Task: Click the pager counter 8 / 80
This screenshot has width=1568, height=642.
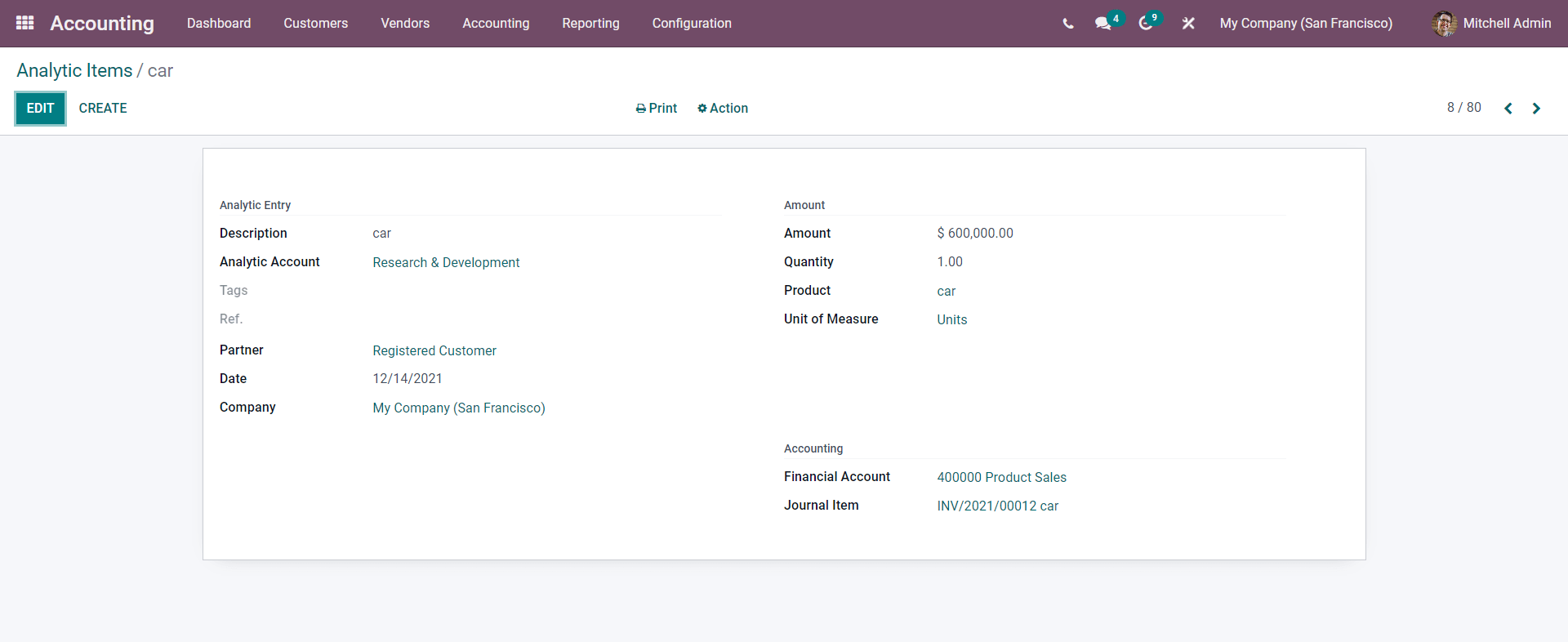Action: click(x=1463, y=108)
